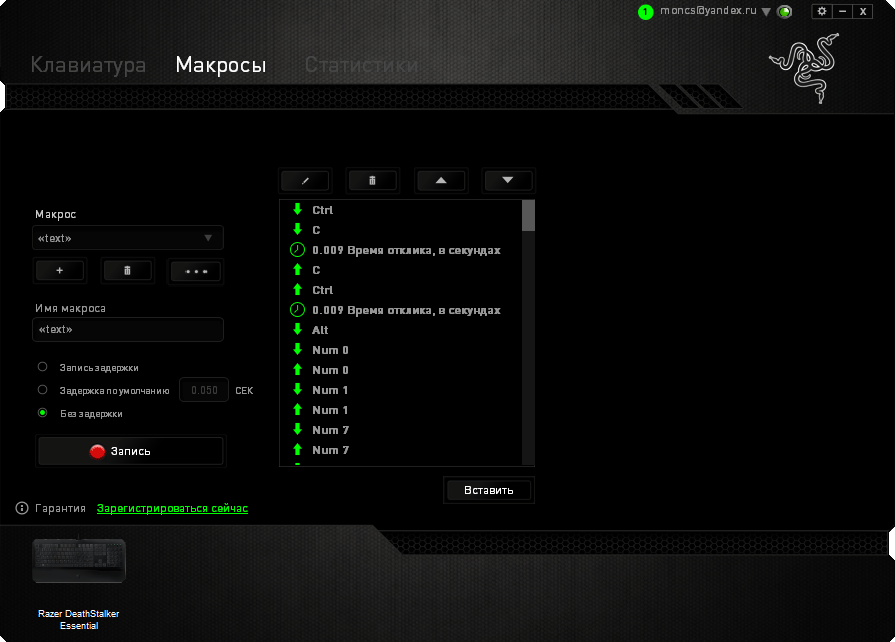The height and width of the screenshot is (642, 895).
Task: Select the 'Num 7' key-up row
Action: (401, 450)
